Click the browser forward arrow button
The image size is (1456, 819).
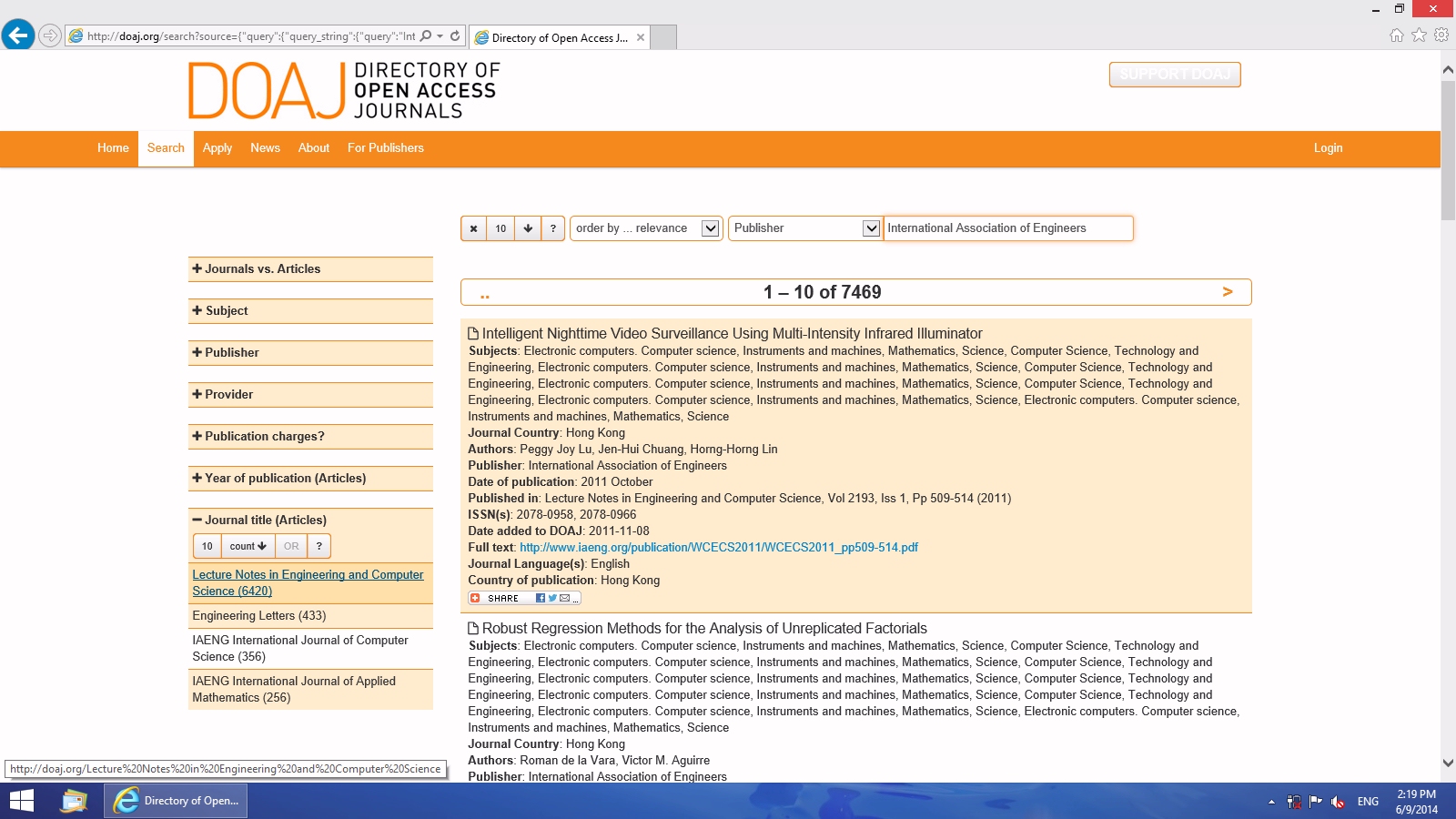pyautogui.click(x=50, y=36)
